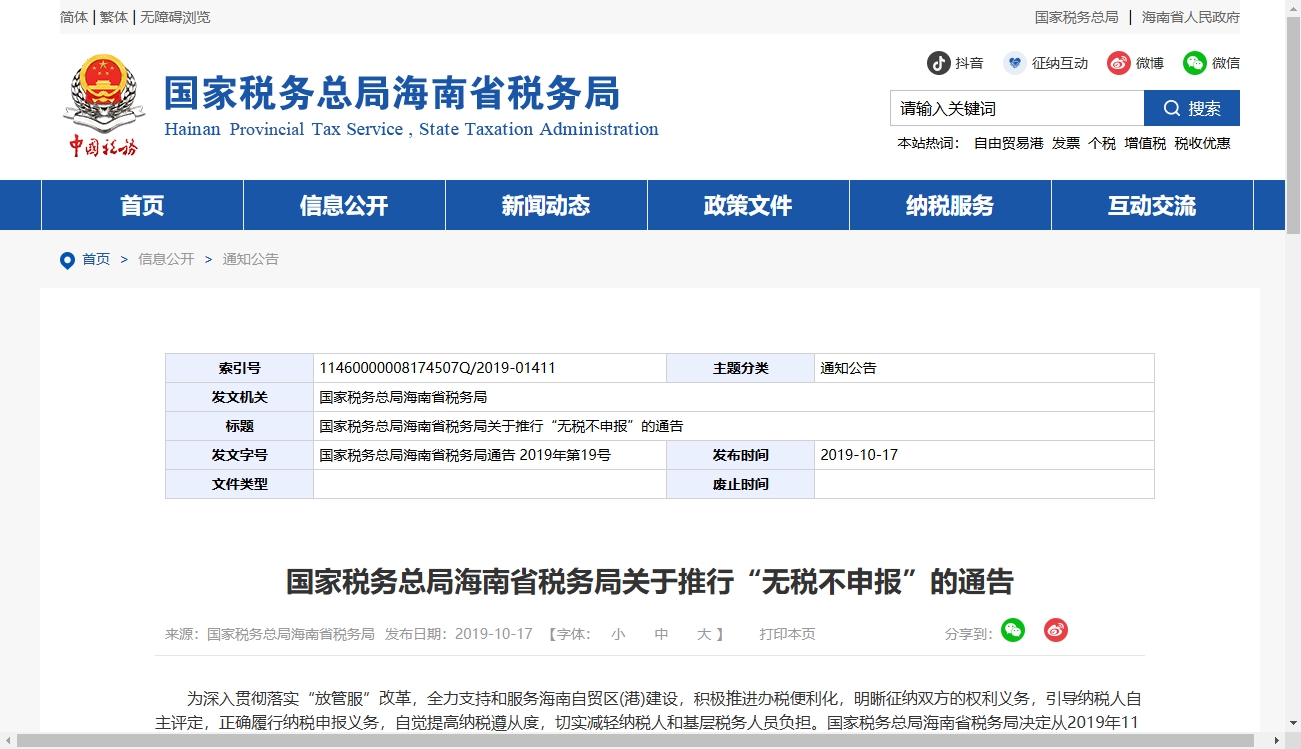Open the Douyin (抖音) icon link

938,63
